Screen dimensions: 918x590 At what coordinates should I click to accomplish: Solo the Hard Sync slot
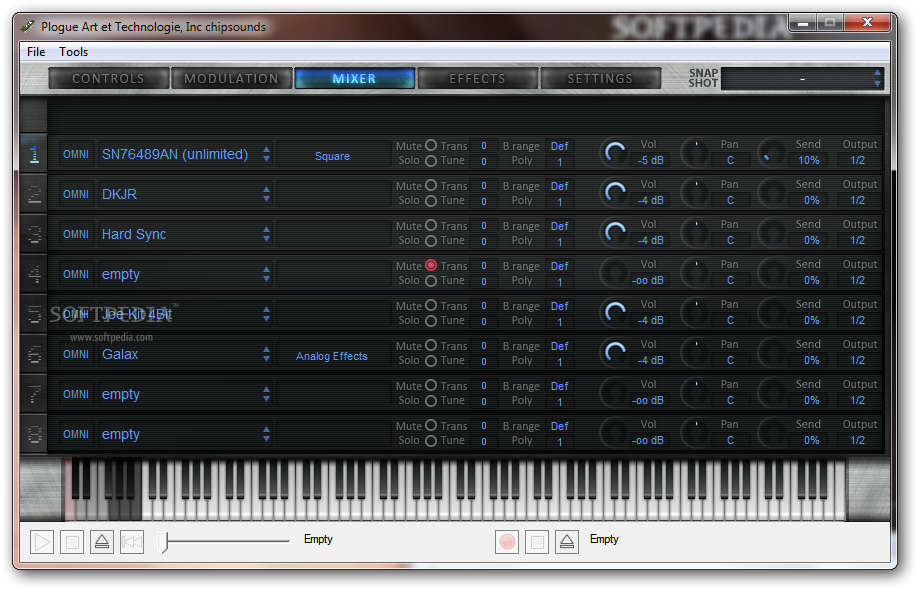click(431, 241)
